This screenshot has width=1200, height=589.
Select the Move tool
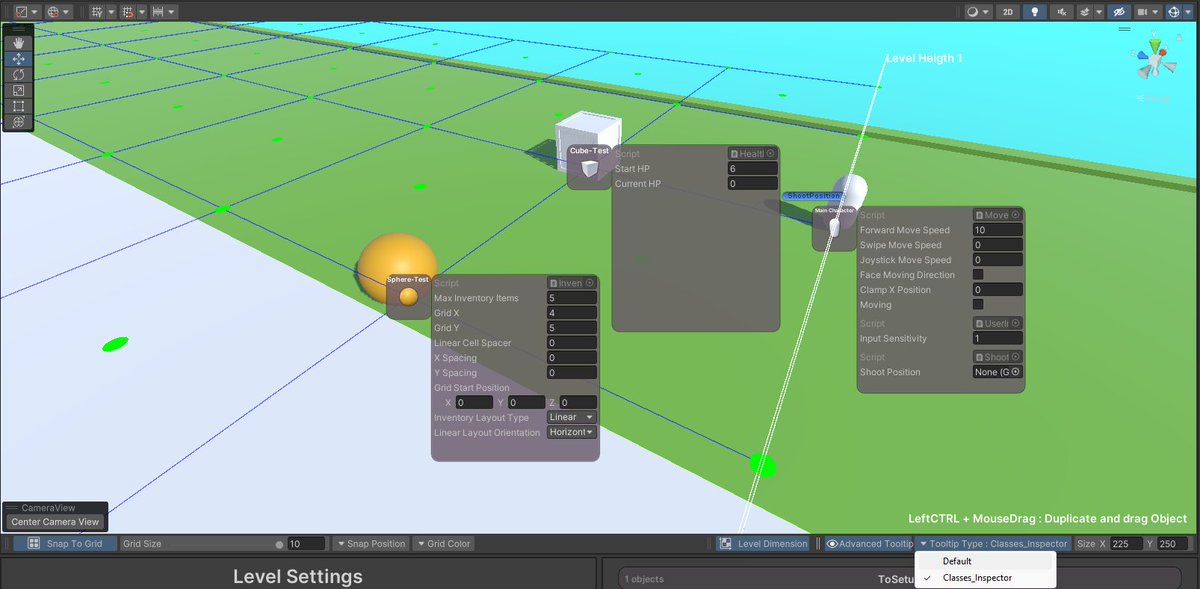click(19, 58)
